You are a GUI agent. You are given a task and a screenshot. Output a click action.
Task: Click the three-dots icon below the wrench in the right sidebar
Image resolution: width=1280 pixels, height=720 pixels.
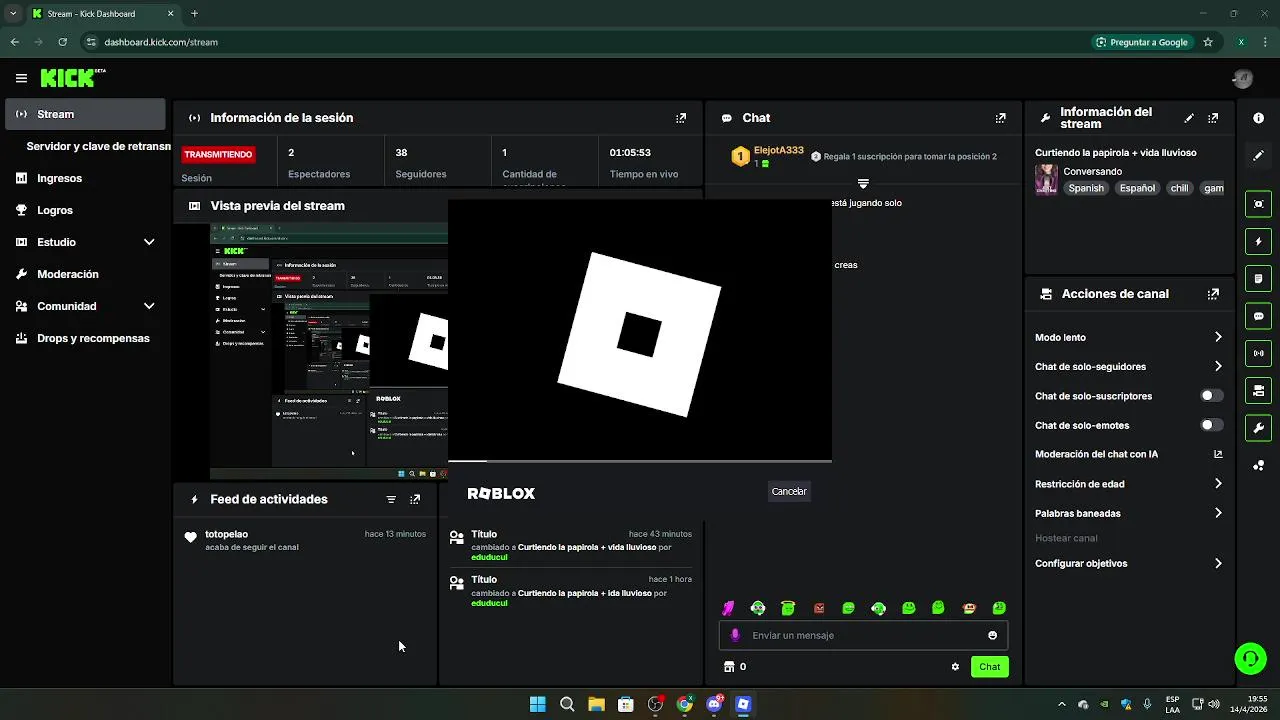click(1259, 465)
